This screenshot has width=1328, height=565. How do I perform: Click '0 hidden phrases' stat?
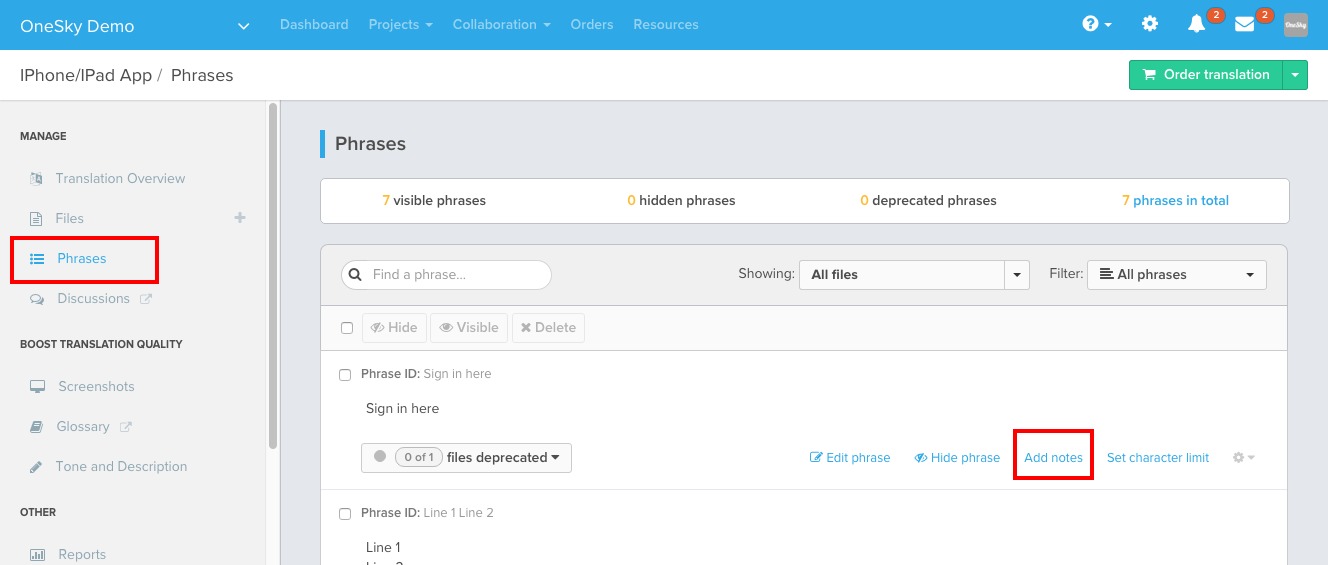click(681, 201)
